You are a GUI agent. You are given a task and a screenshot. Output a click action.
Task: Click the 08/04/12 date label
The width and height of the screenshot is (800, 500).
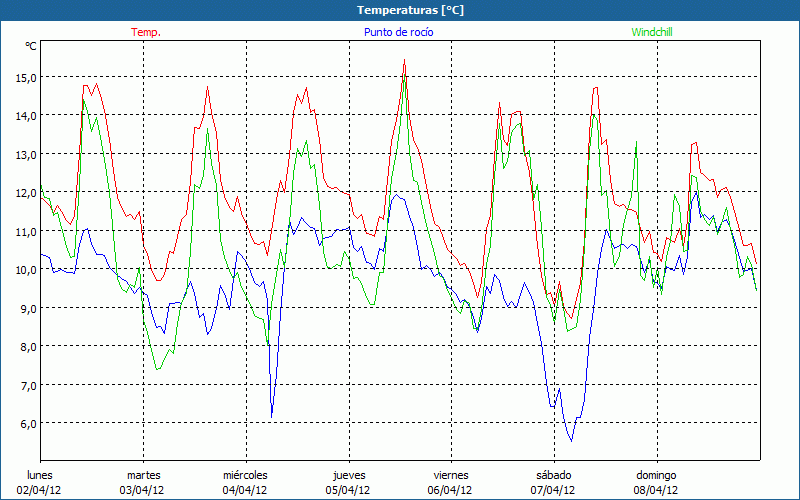(x=656, y=490)
